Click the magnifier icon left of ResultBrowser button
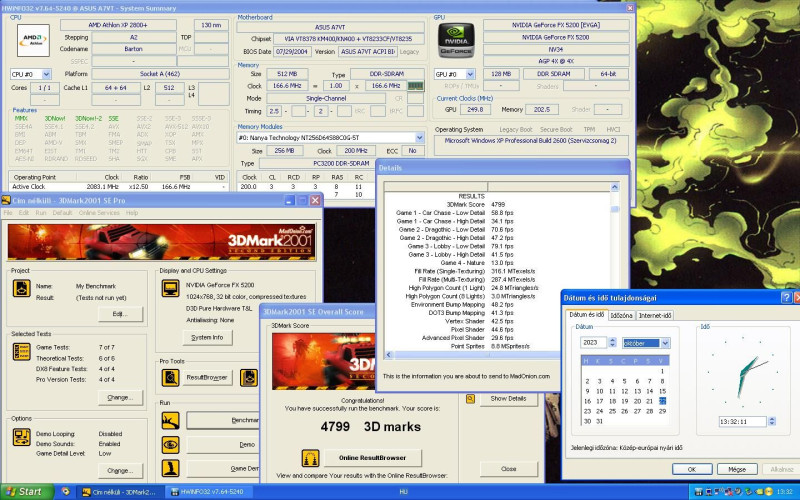The height and width of the screenshot is (500, 800). click(170, 378)
